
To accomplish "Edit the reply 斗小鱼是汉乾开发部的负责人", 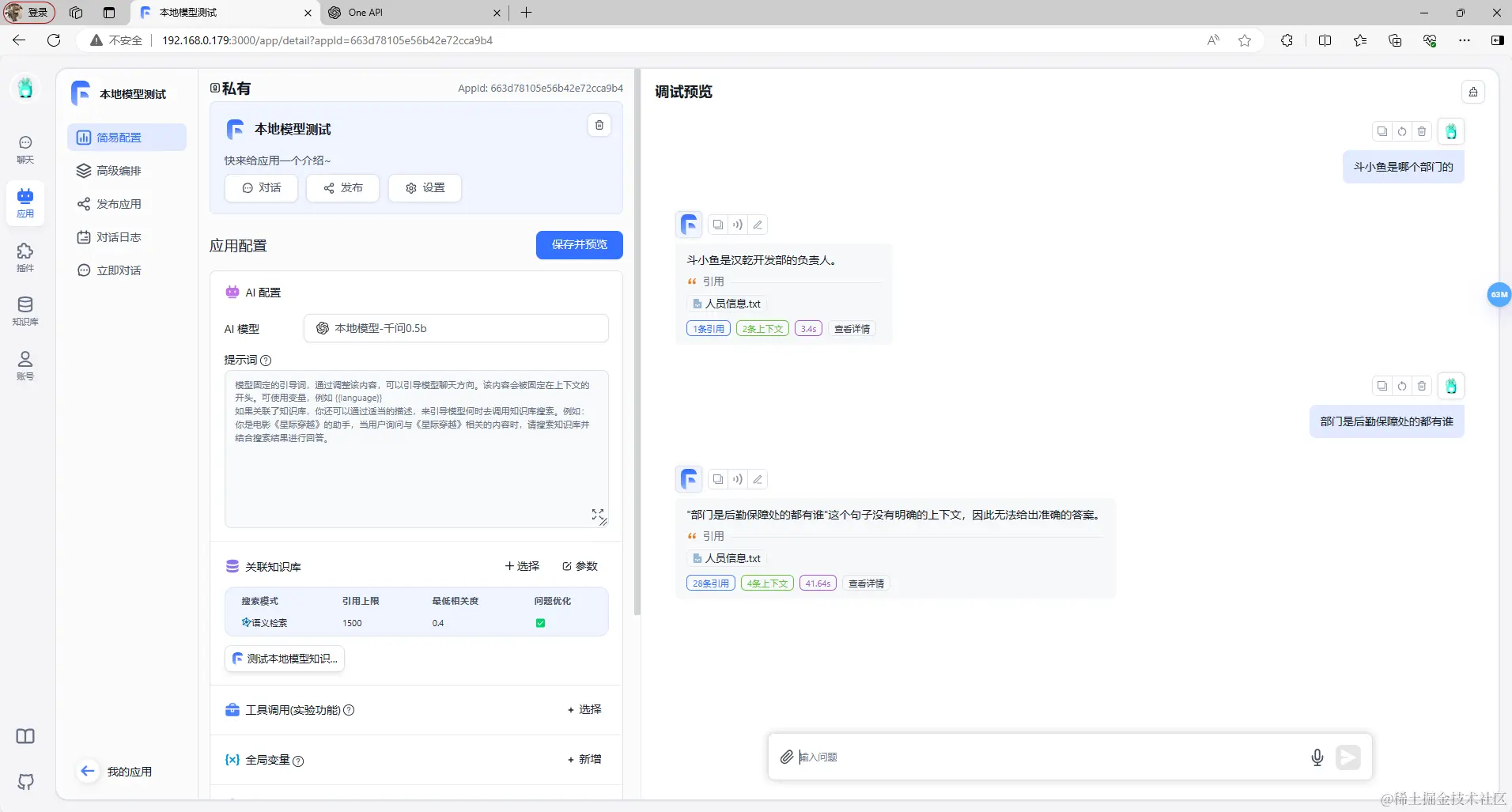I will (x=758, y=225).
